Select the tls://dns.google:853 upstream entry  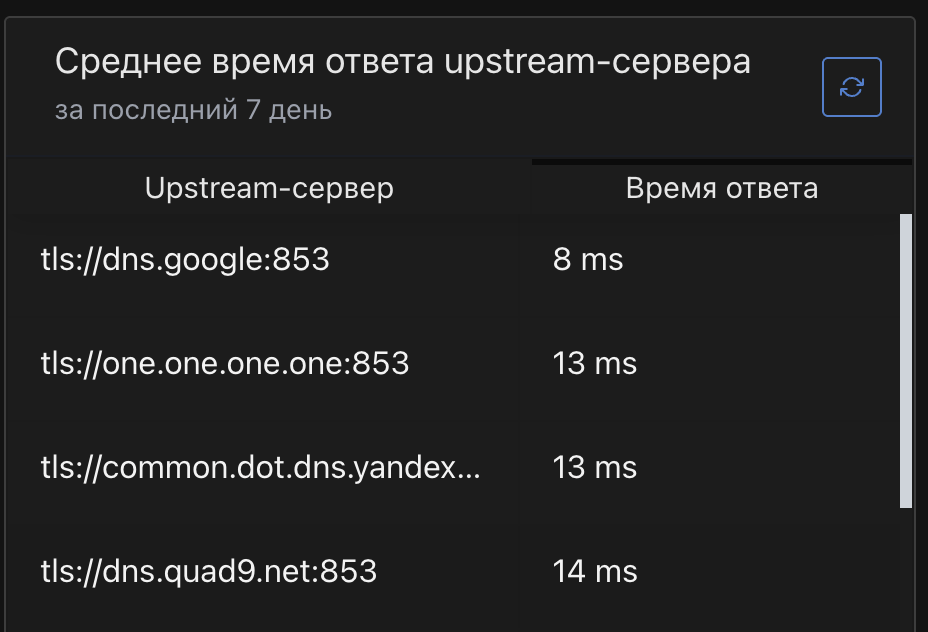pos(186,260)
